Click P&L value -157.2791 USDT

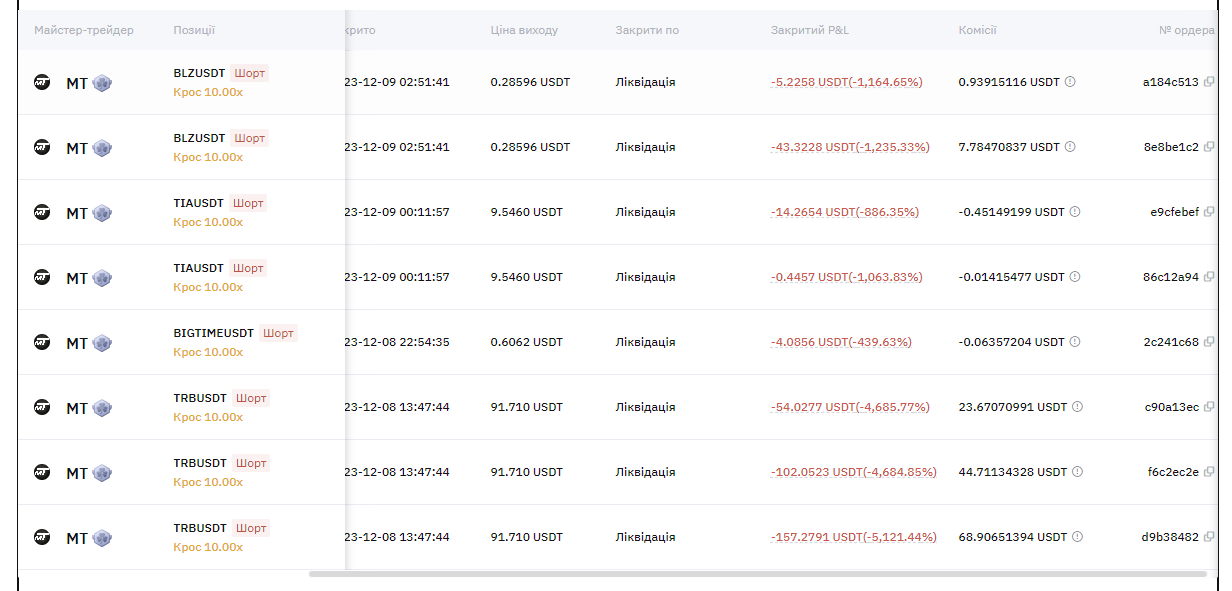853,537
